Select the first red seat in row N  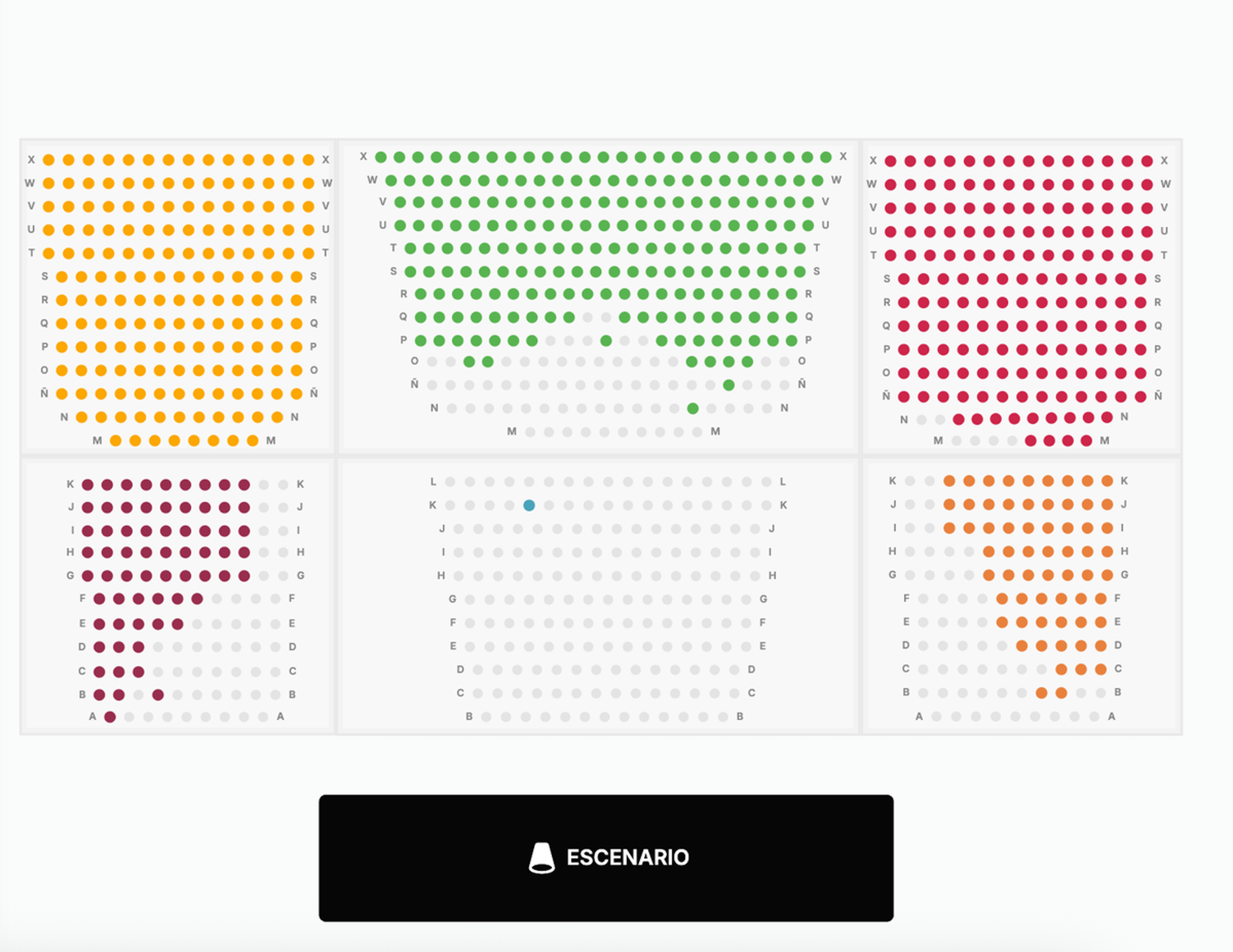click(x=958, y=419)
